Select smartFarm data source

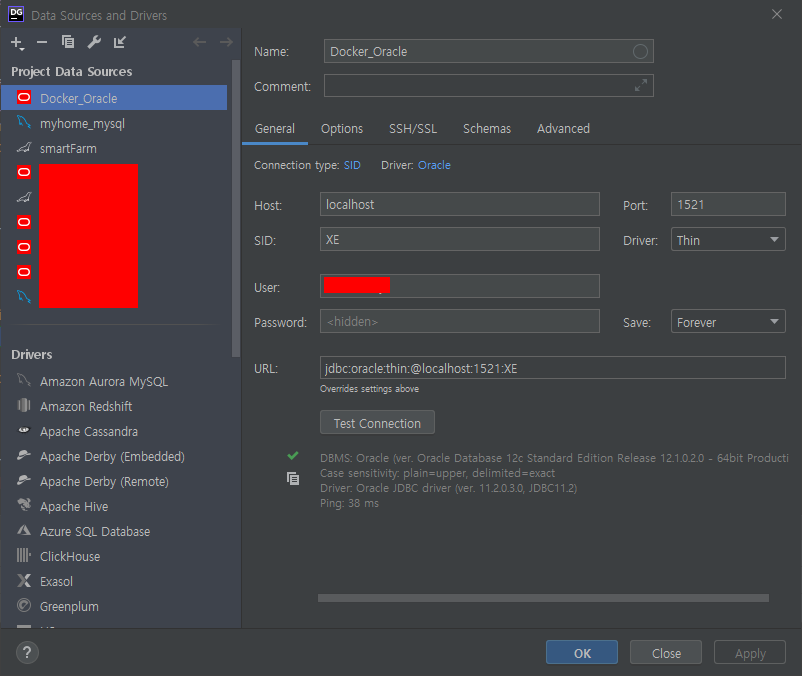[x=114, y=148]
